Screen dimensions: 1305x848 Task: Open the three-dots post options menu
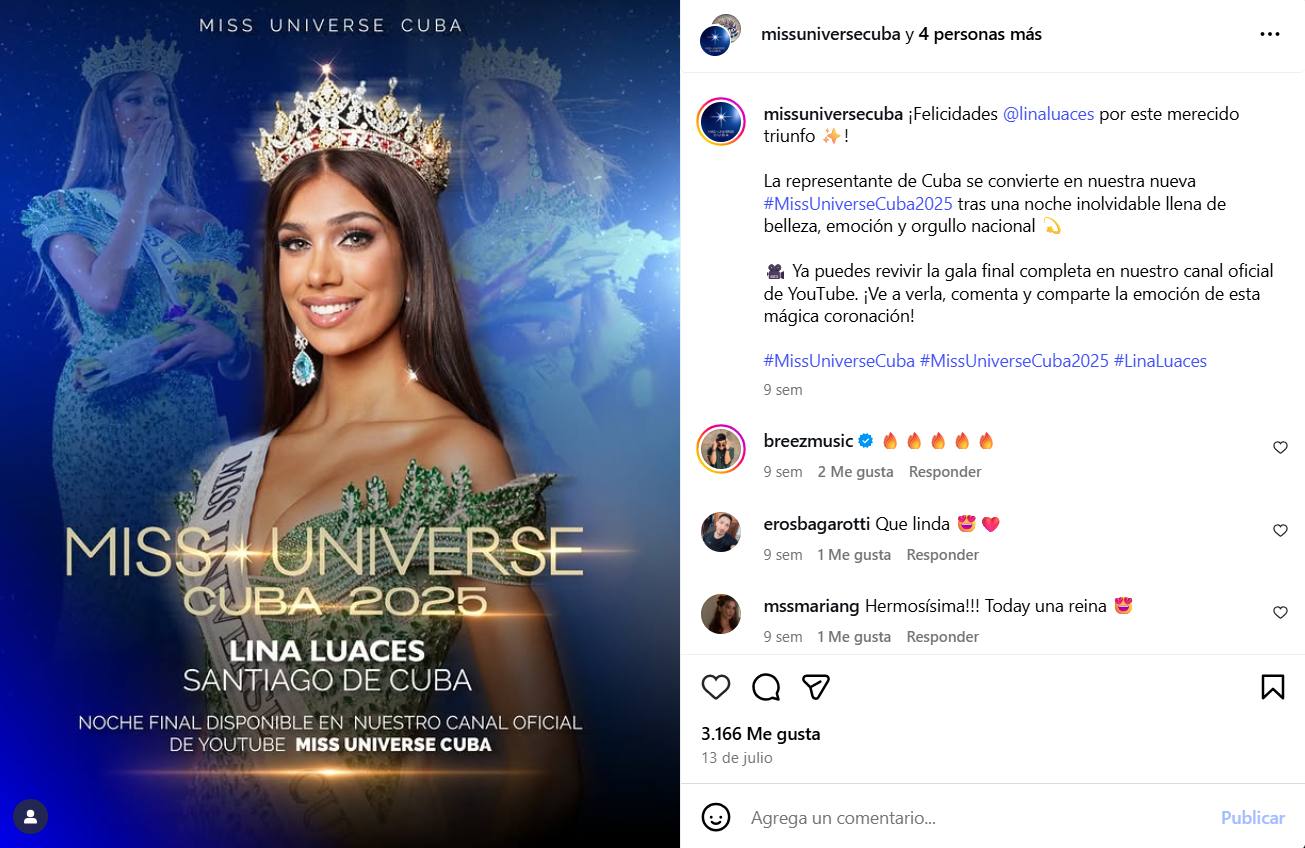[1270, 34]
